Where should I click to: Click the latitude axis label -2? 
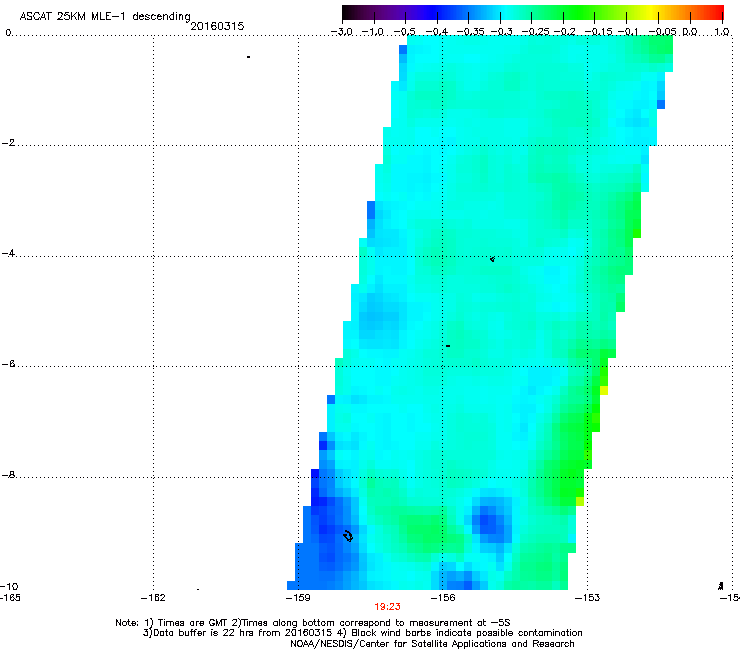(x=8, y=143)
